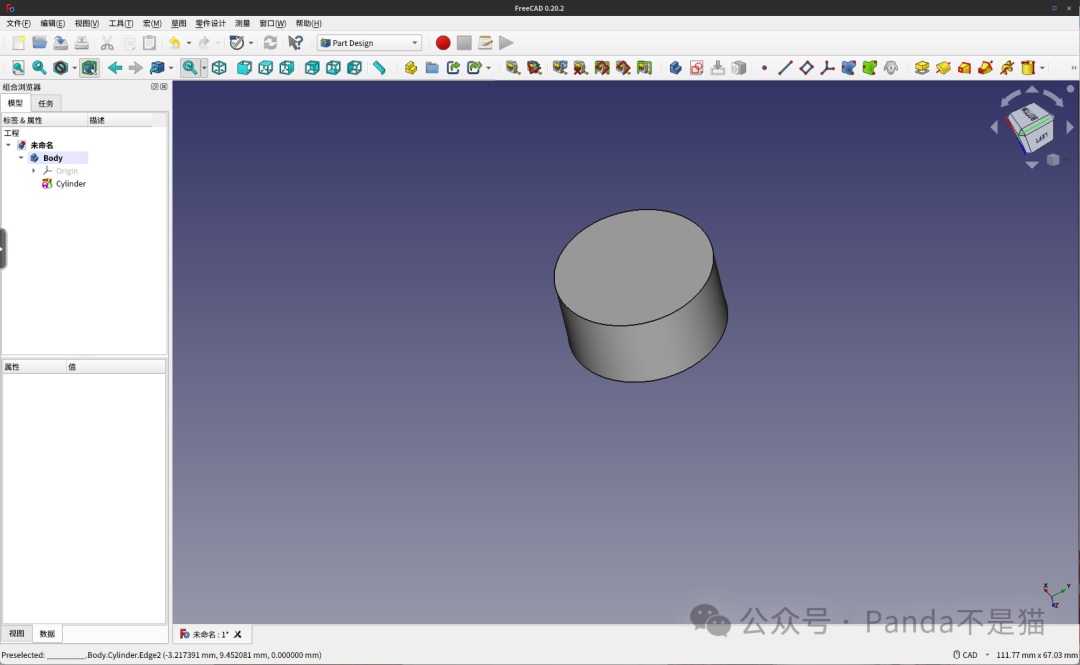Expand the Origin tree node
The height and width of the screenshot is (665, 1080).
coord(34,171)
